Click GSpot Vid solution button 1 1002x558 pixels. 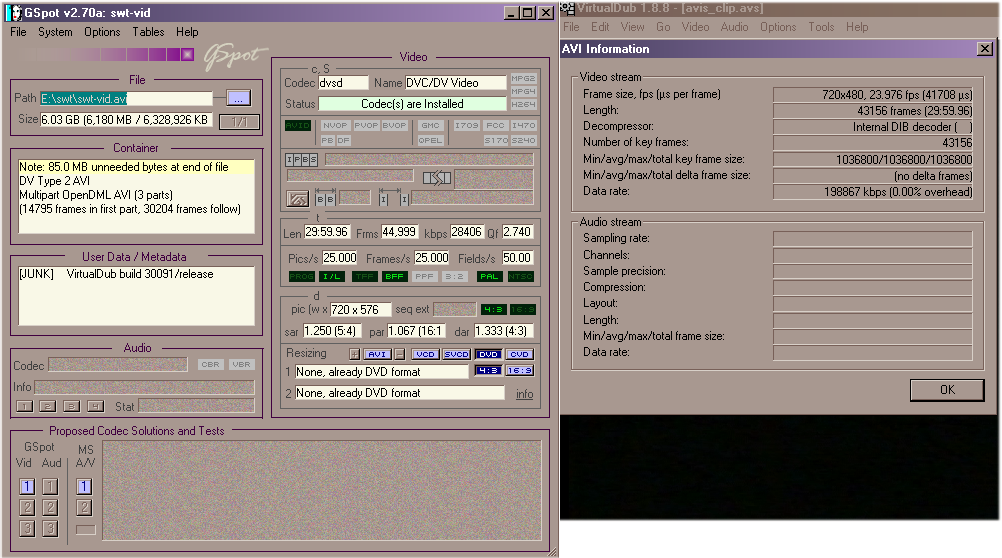27,486
